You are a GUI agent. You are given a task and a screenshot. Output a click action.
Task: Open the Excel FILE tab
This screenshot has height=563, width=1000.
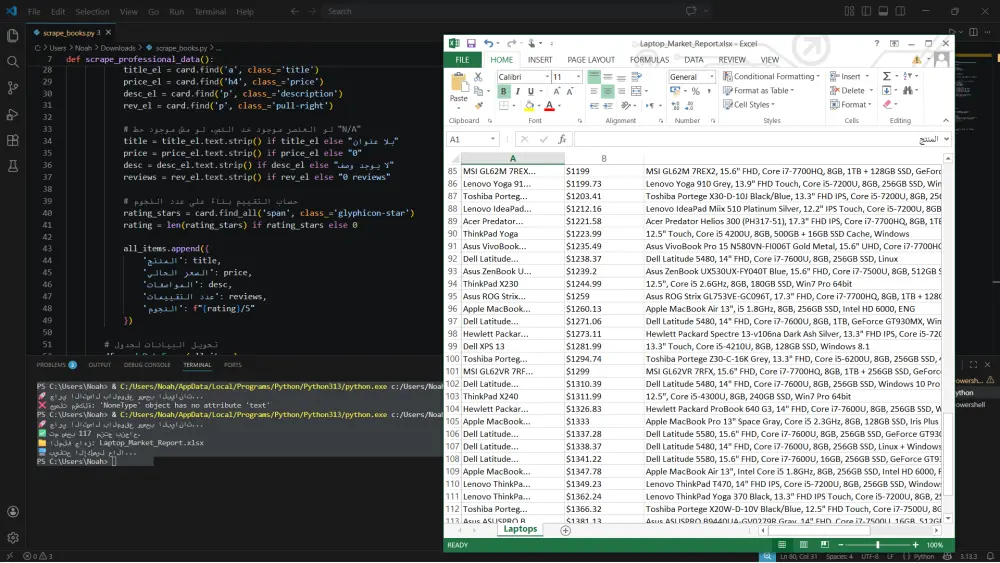462,60
